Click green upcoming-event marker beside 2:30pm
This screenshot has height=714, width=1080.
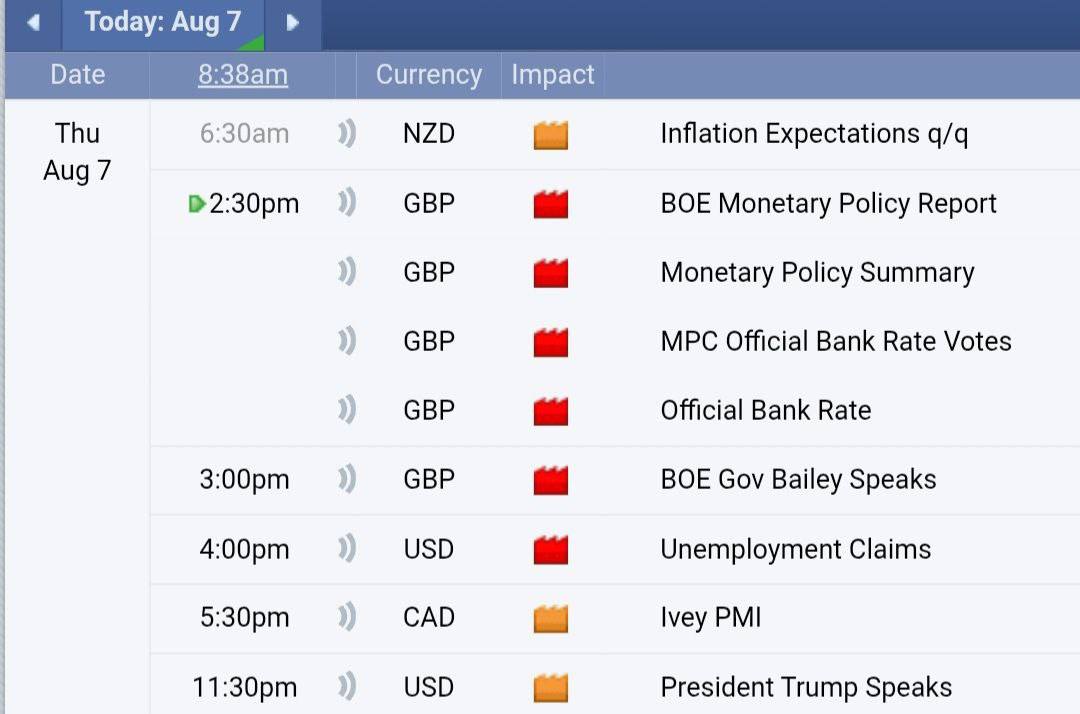197,204
